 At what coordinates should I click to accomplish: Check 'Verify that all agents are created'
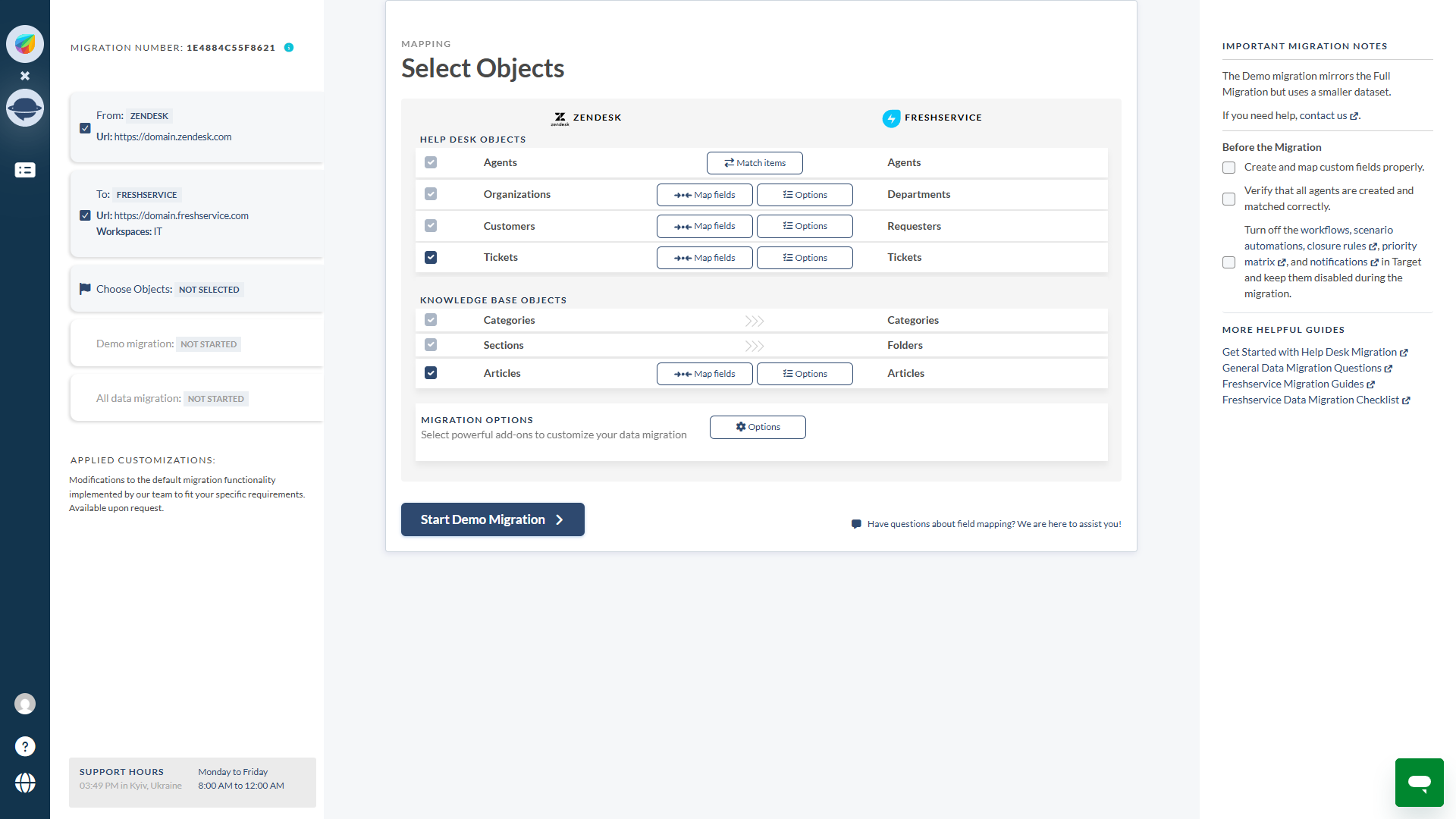click(x=1228, y=199)
